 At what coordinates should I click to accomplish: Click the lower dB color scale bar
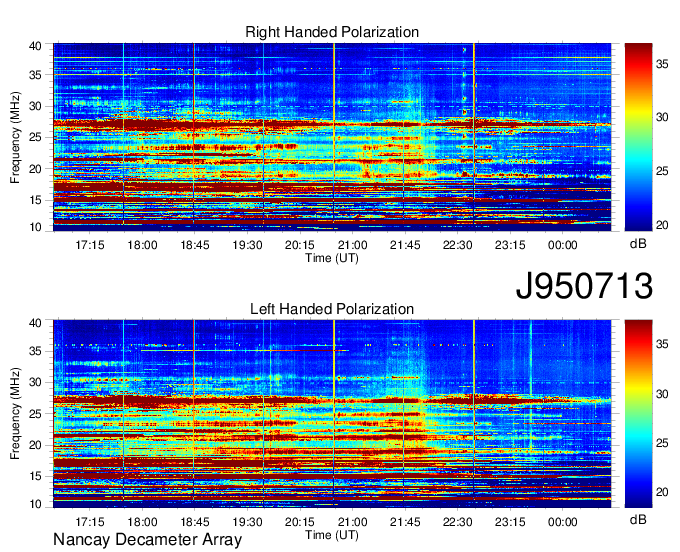[x=638, y=414]
